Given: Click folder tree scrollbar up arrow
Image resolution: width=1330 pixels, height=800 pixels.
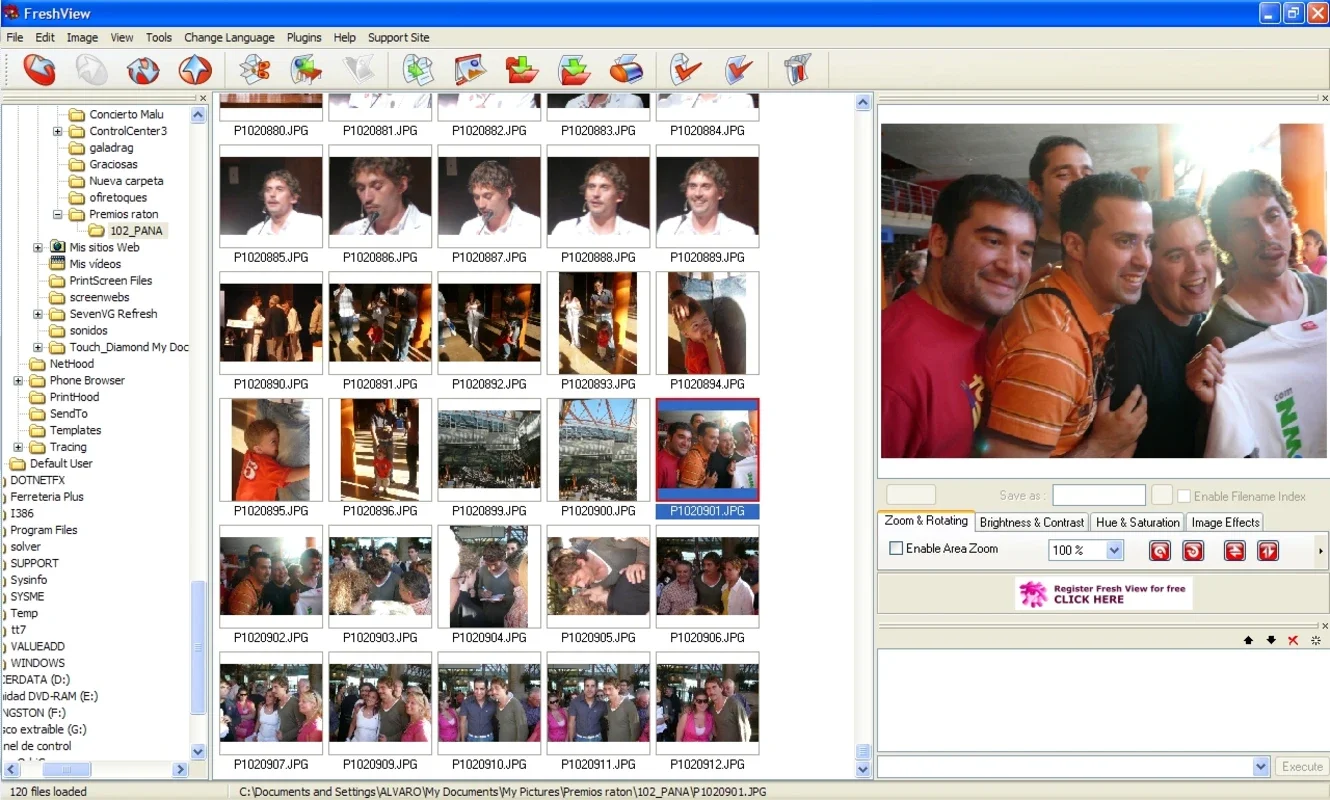Looking at the screenshot, I should [198, 115].
